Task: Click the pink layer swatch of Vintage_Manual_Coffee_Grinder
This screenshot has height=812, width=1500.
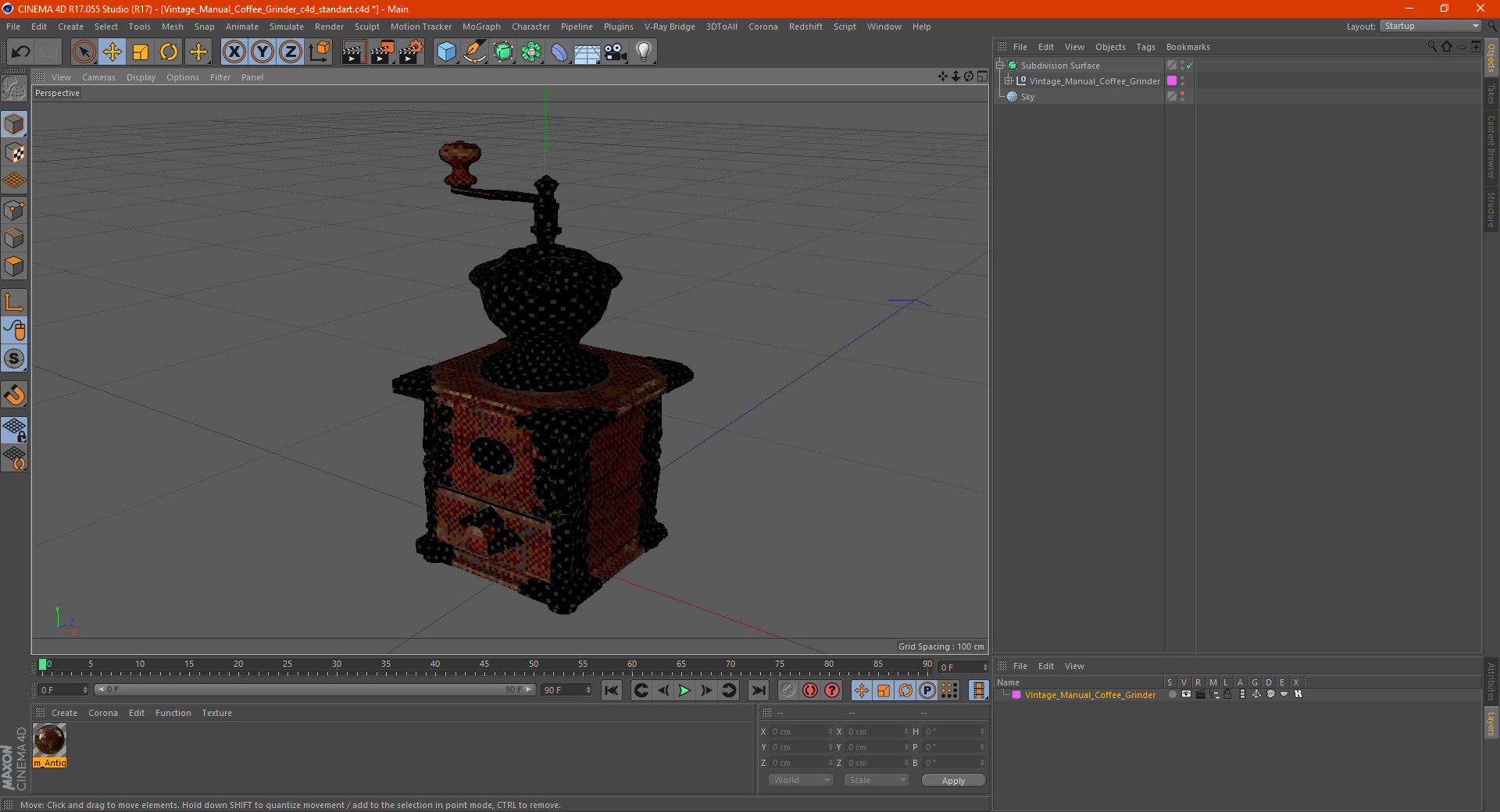Action: click(1172, 81)
